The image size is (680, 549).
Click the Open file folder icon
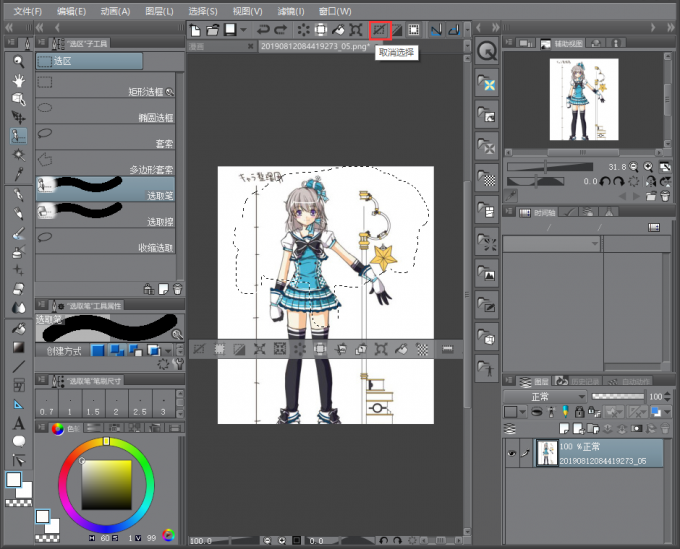point(212,30)
